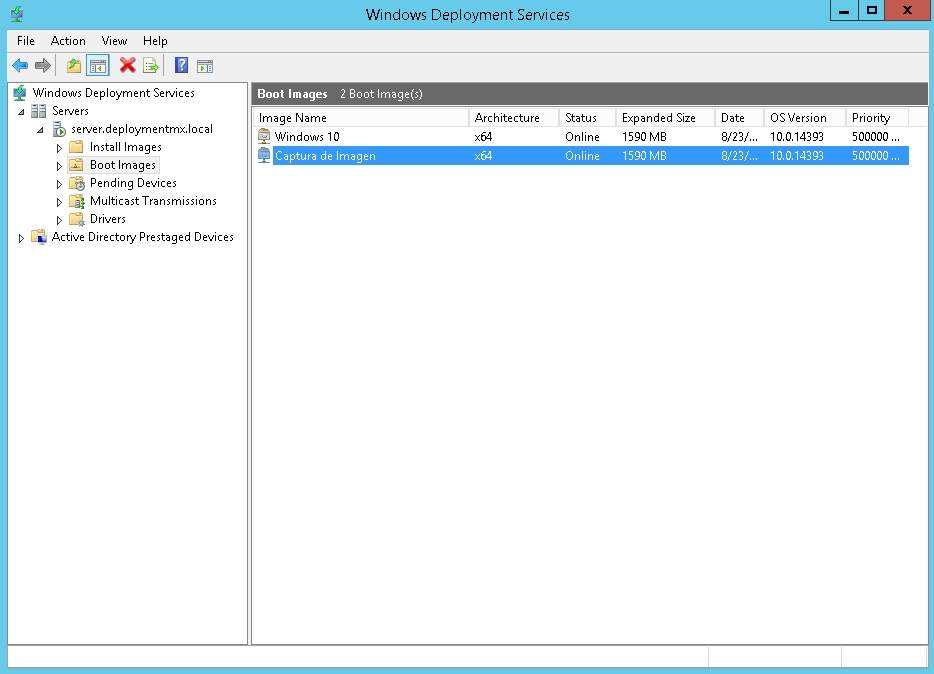Toggle Show/Hide Console Tree toolbar icon
The height and width of the screenshot is (674, 934).
pos(98,66)
